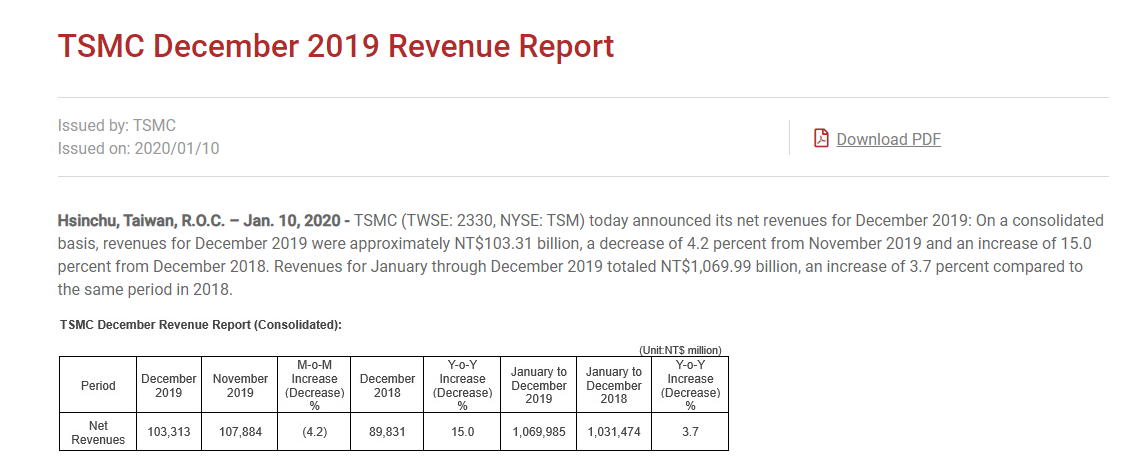Click the December 2019 column header
The width and height of the screenshot is (1127, 476).
tap(169, 385)
